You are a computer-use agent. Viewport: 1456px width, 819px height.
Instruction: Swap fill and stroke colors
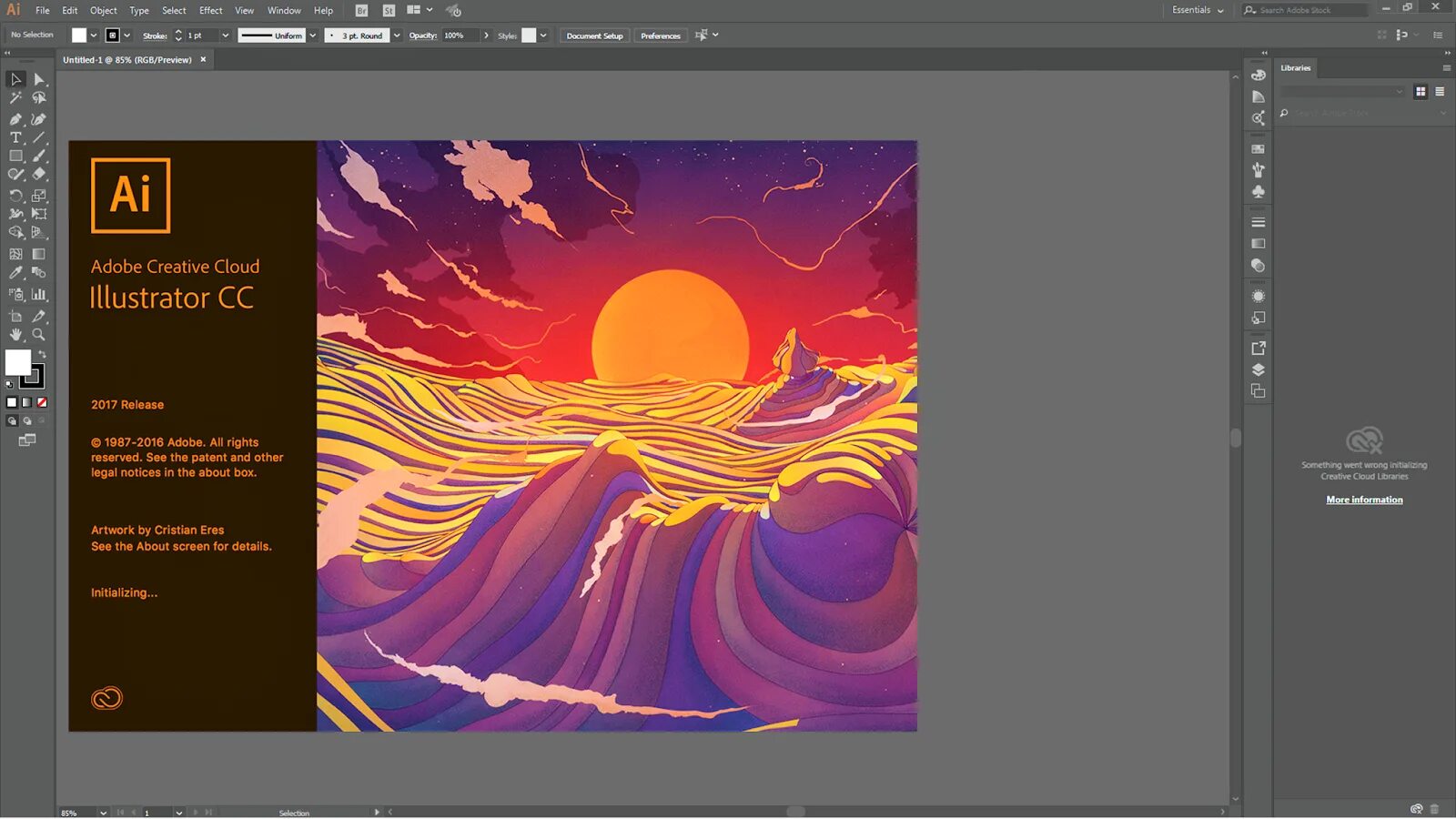[x=42, y=354]
